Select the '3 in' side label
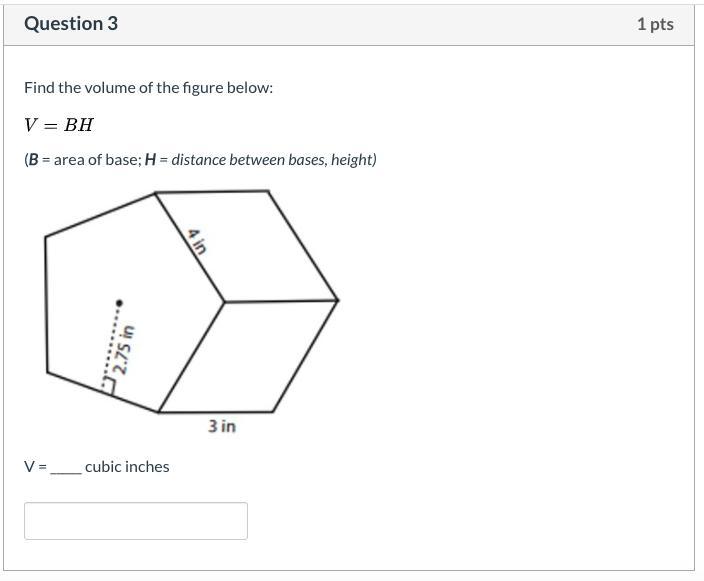 (222, 426)
